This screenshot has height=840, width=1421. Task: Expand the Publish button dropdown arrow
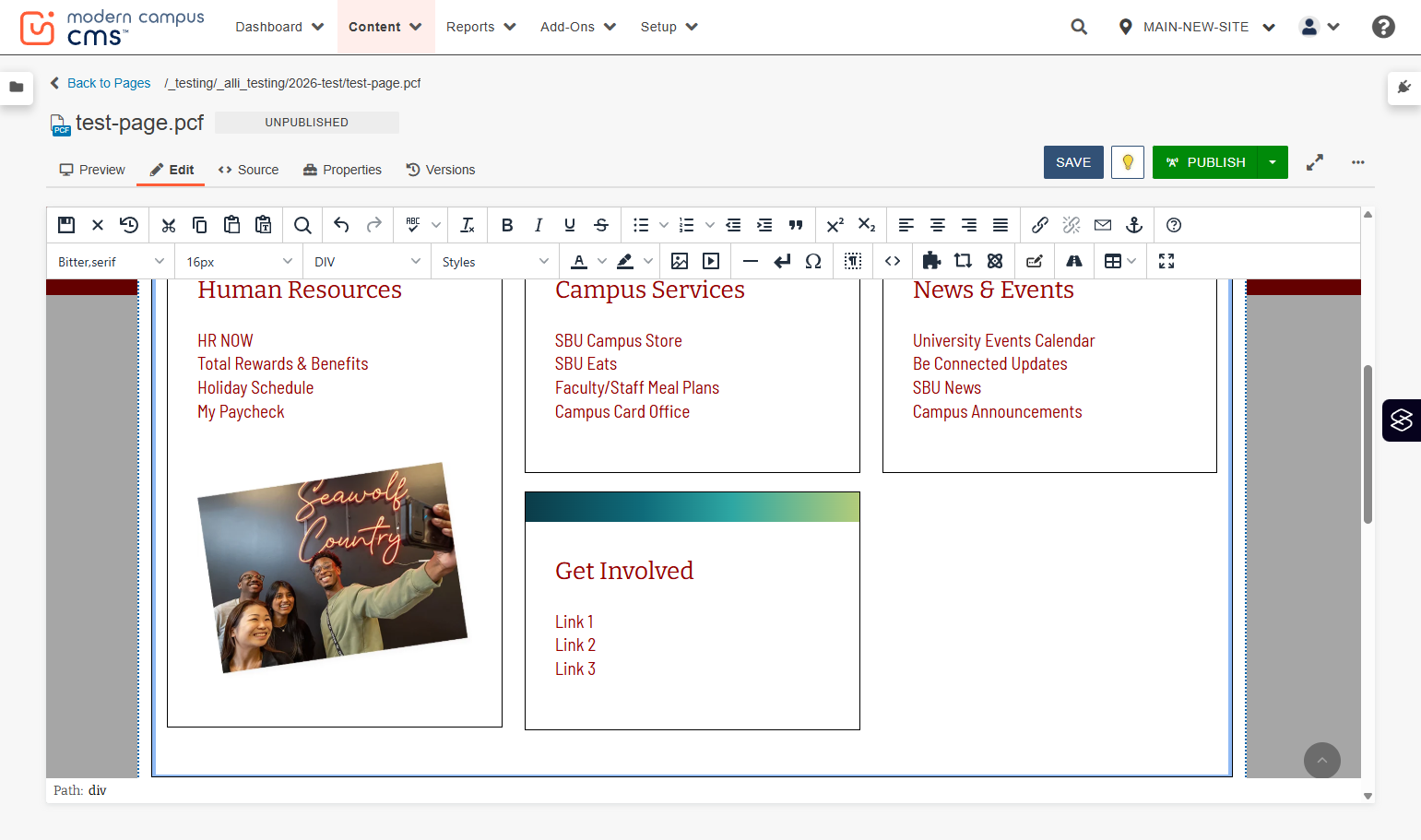(1273, 162)
